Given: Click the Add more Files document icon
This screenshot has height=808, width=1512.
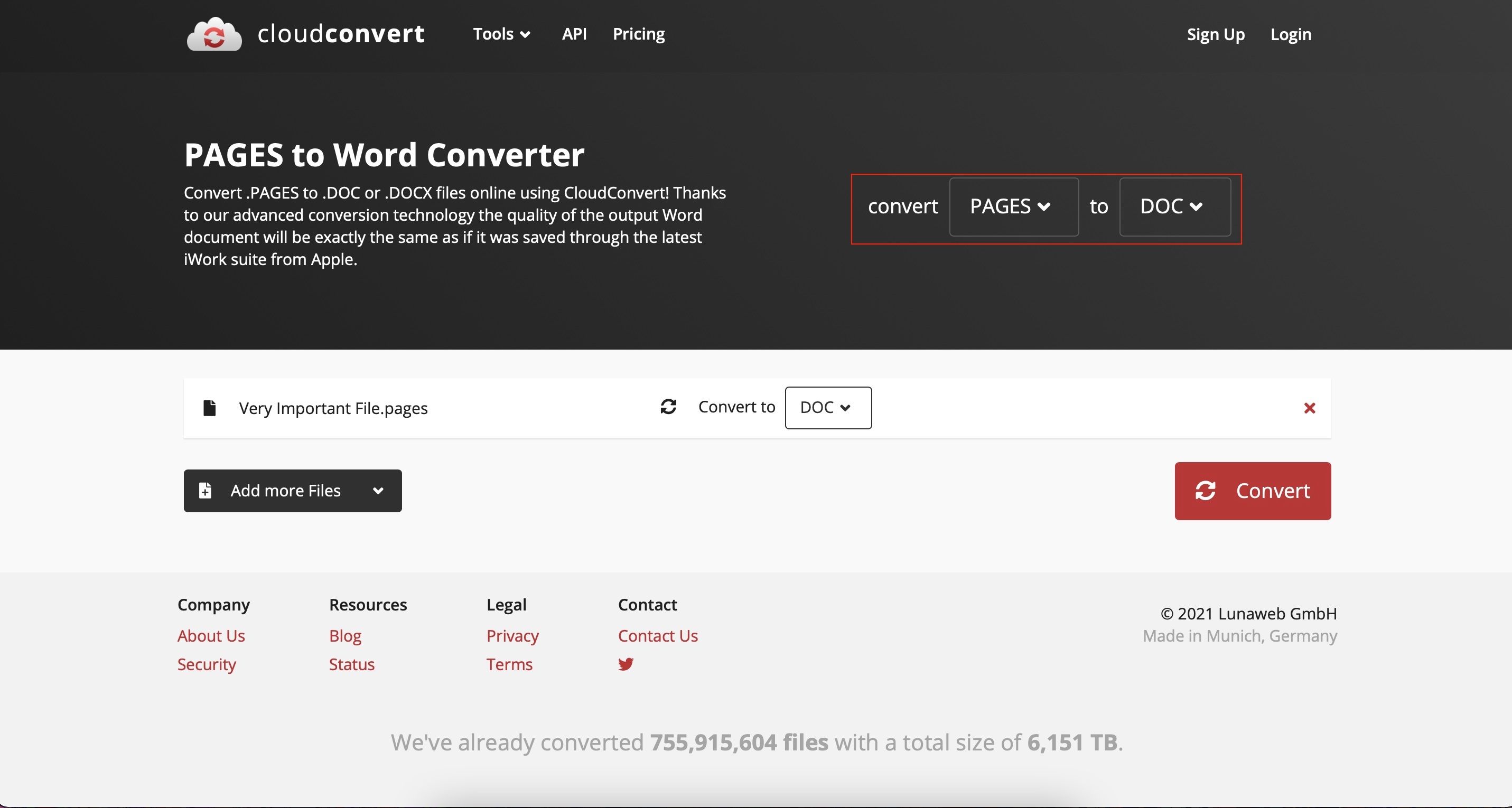Looking at the screenshot, I should [205, 490].
